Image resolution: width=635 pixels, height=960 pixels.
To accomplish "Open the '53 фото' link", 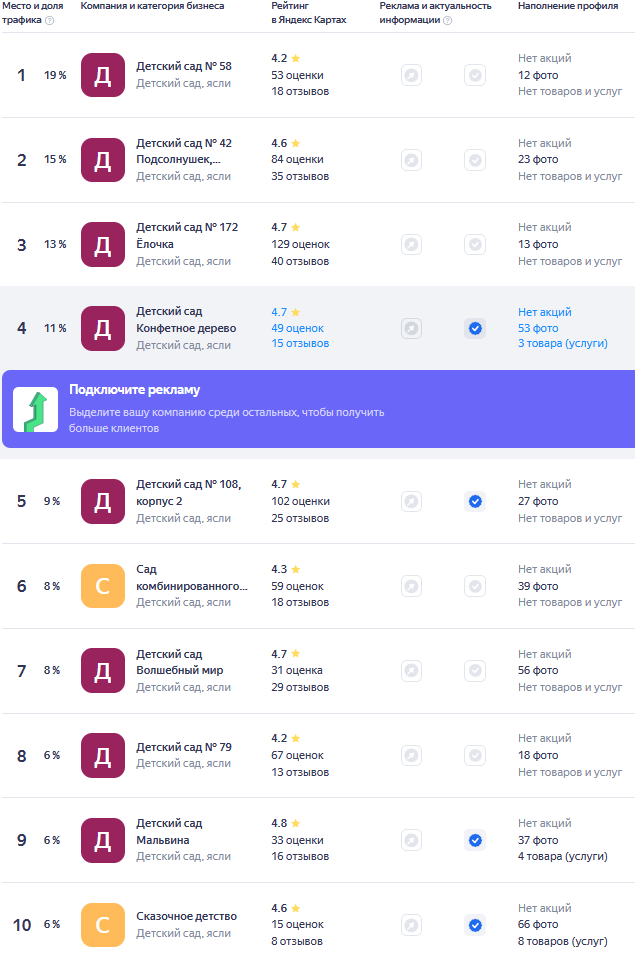I will click(x=538, y=328).
